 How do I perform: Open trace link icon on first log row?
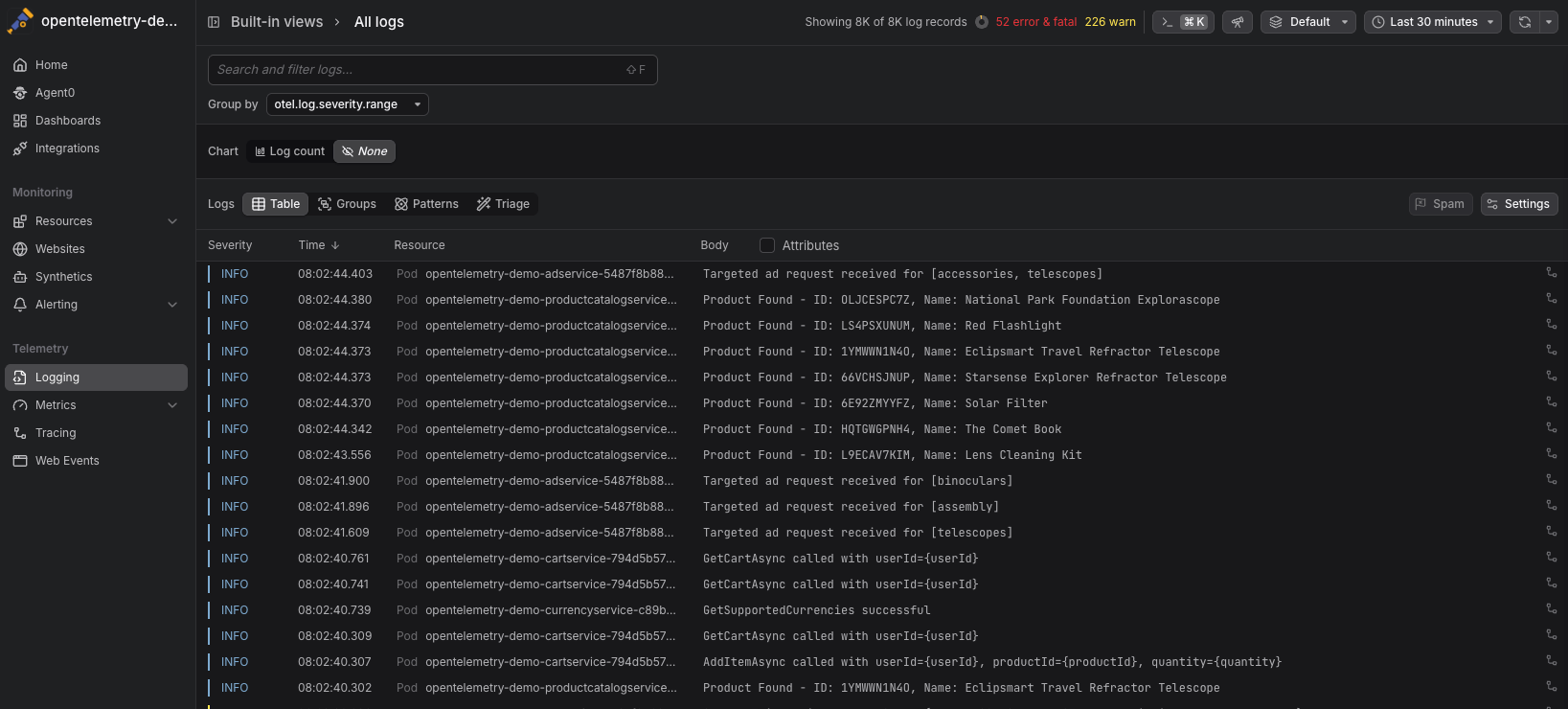pyautogui.click(x=1551, y=273)
